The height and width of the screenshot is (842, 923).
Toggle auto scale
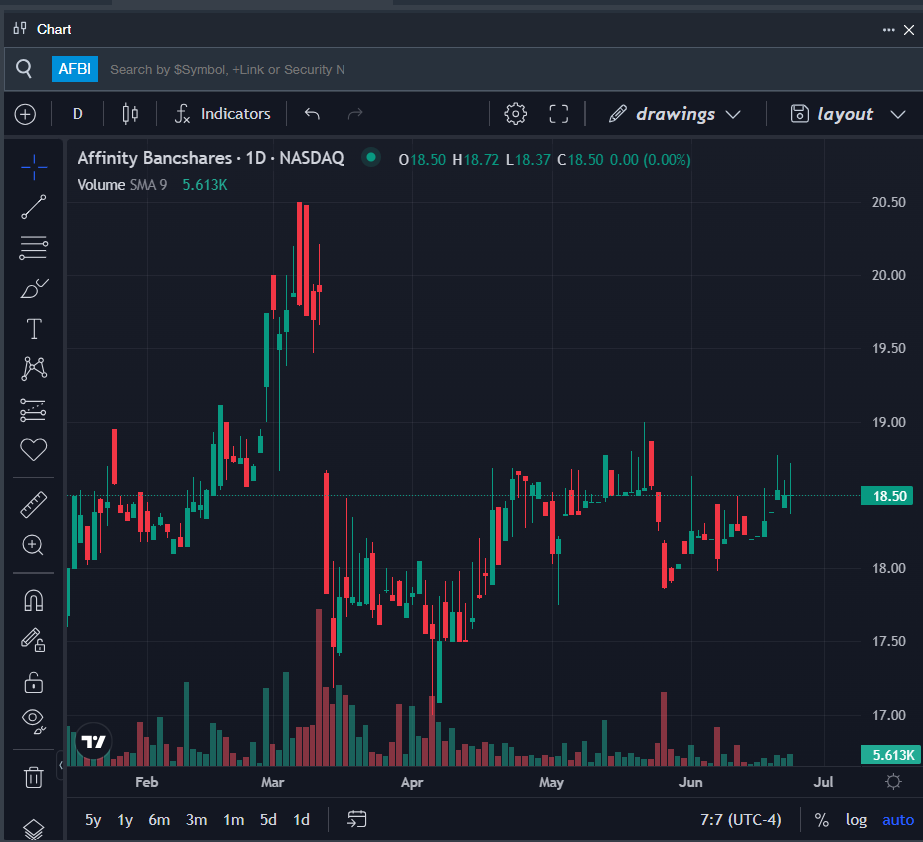tap(898, 820)
